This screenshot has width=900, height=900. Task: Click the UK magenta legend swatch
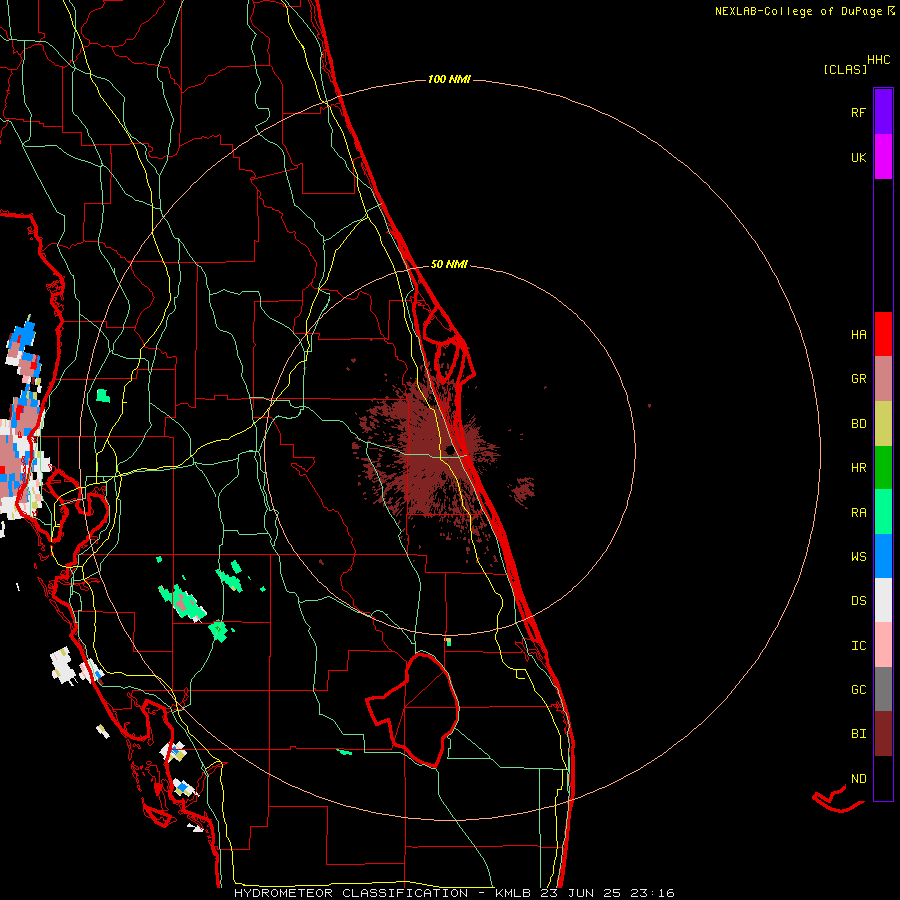click(883, 157)
